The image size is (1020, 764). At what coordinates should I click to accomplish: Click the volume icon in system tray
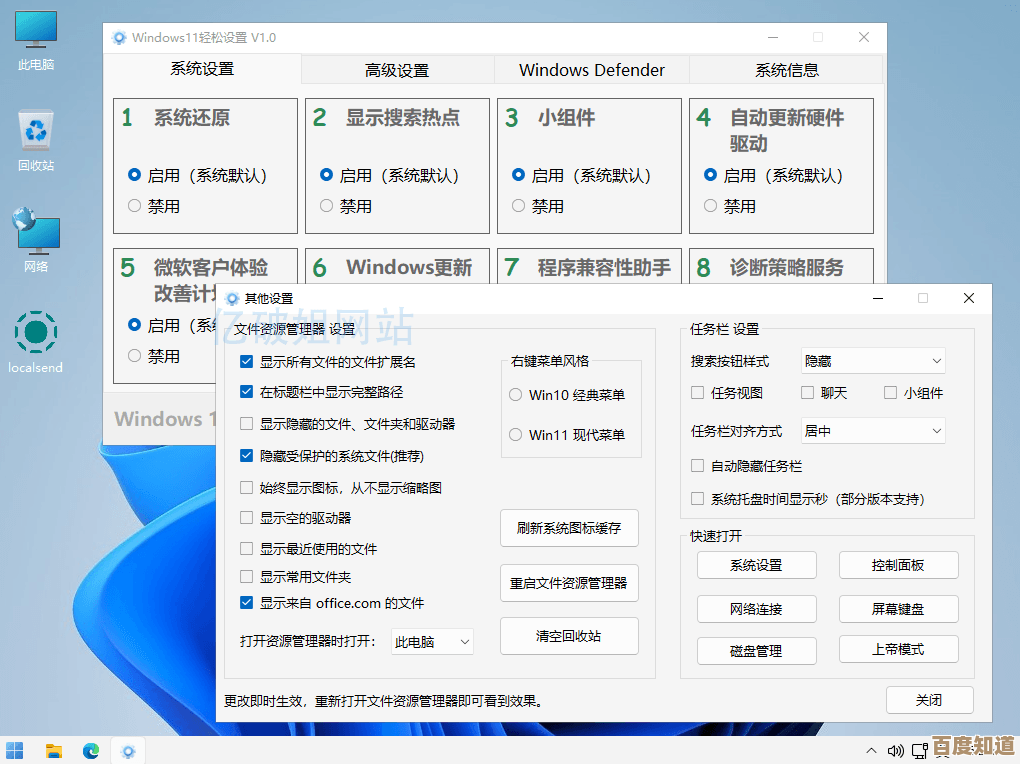tap(897, 750)
